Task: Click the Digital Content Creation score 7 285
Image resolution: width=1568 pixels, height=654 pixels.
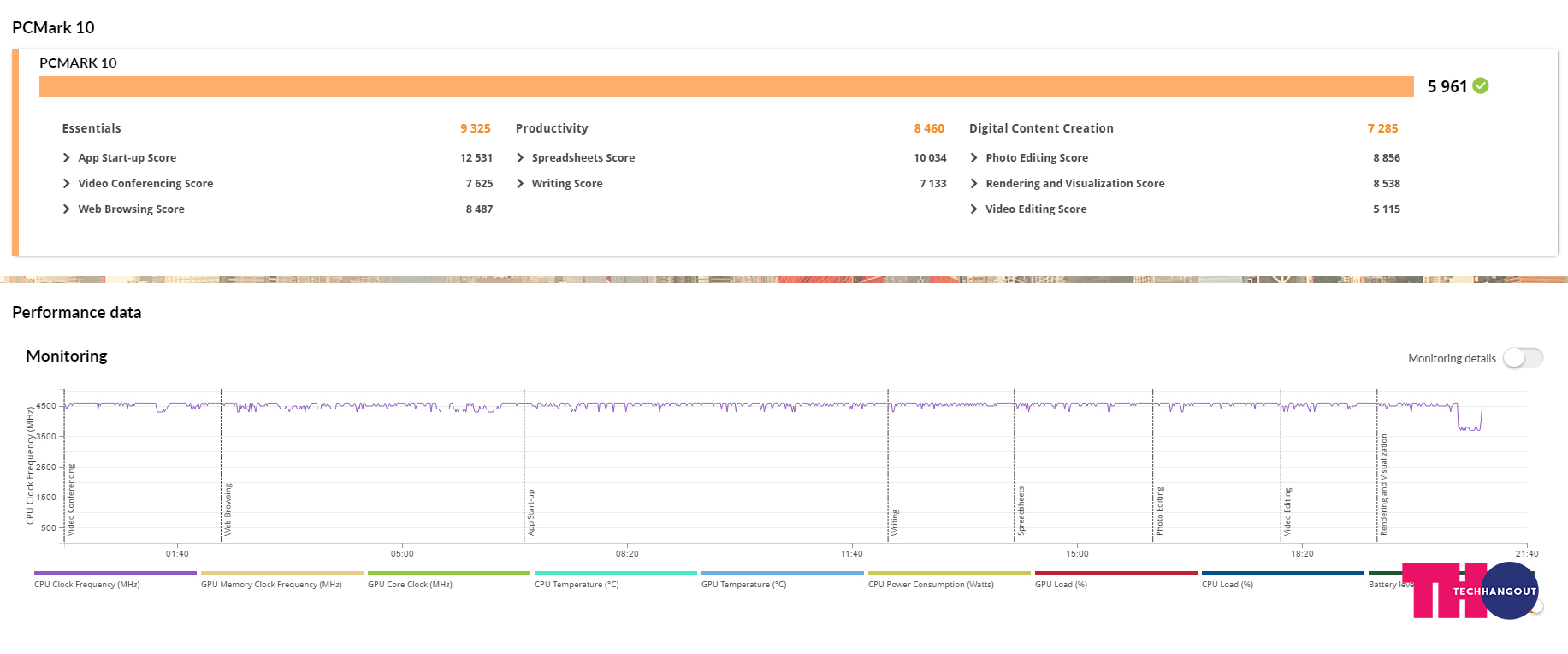Action: (x=1382, y=128)
